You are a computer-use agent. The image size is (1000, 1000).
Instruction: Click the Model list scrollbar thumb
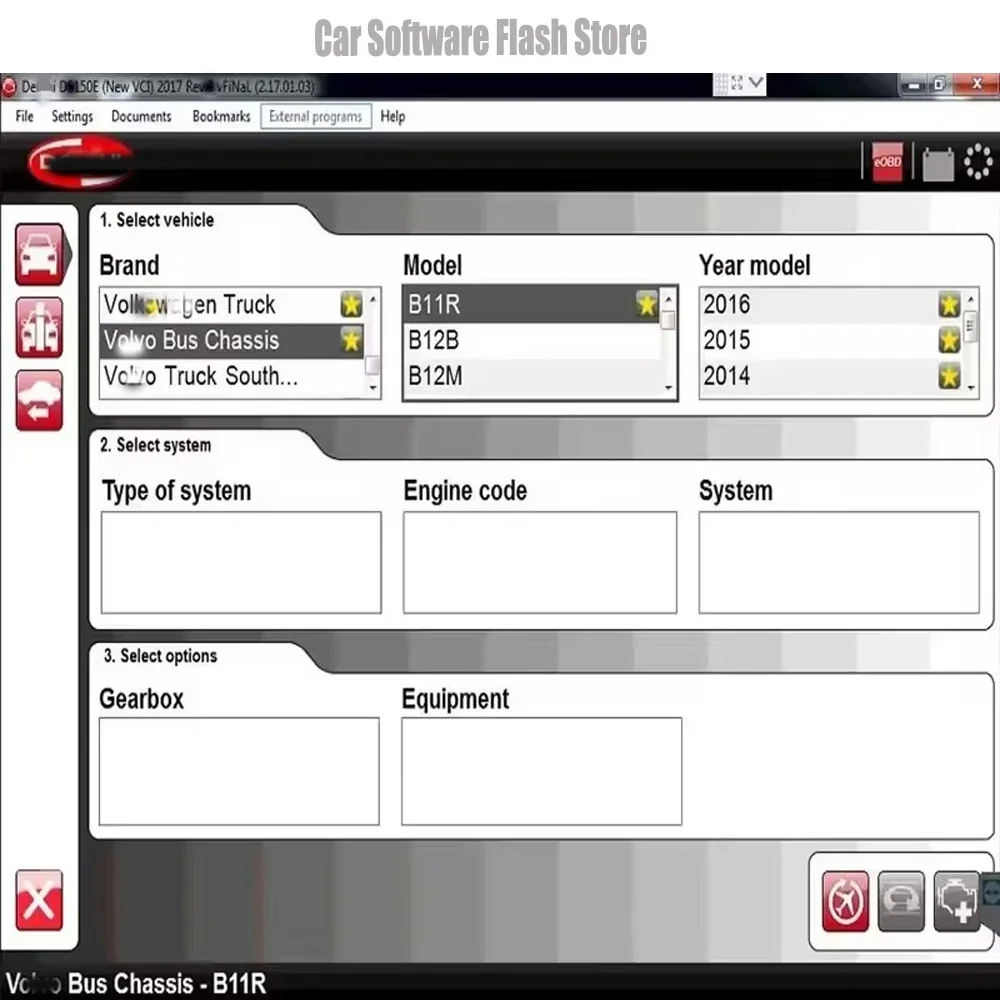tap(668, 319)
